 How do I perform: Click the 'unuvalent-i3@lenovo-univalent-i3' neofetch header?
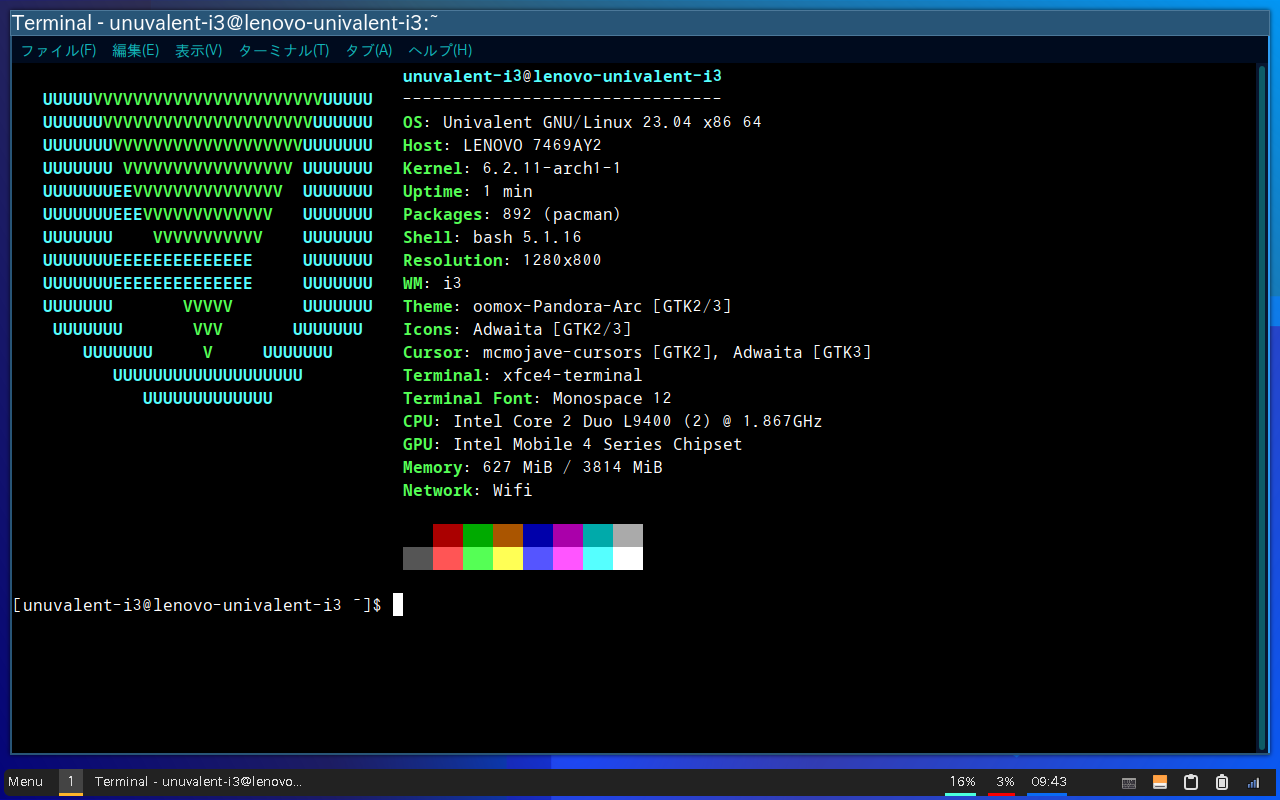pyautogui.click(x=562, y=76)
